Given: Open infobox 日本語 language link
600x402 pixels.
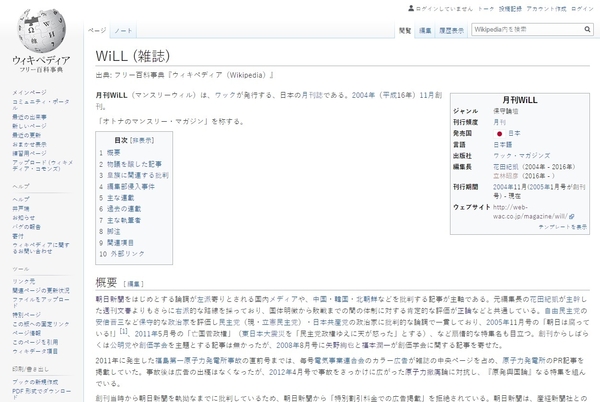Looking at the screenshot, I should [x=502, y=145].
